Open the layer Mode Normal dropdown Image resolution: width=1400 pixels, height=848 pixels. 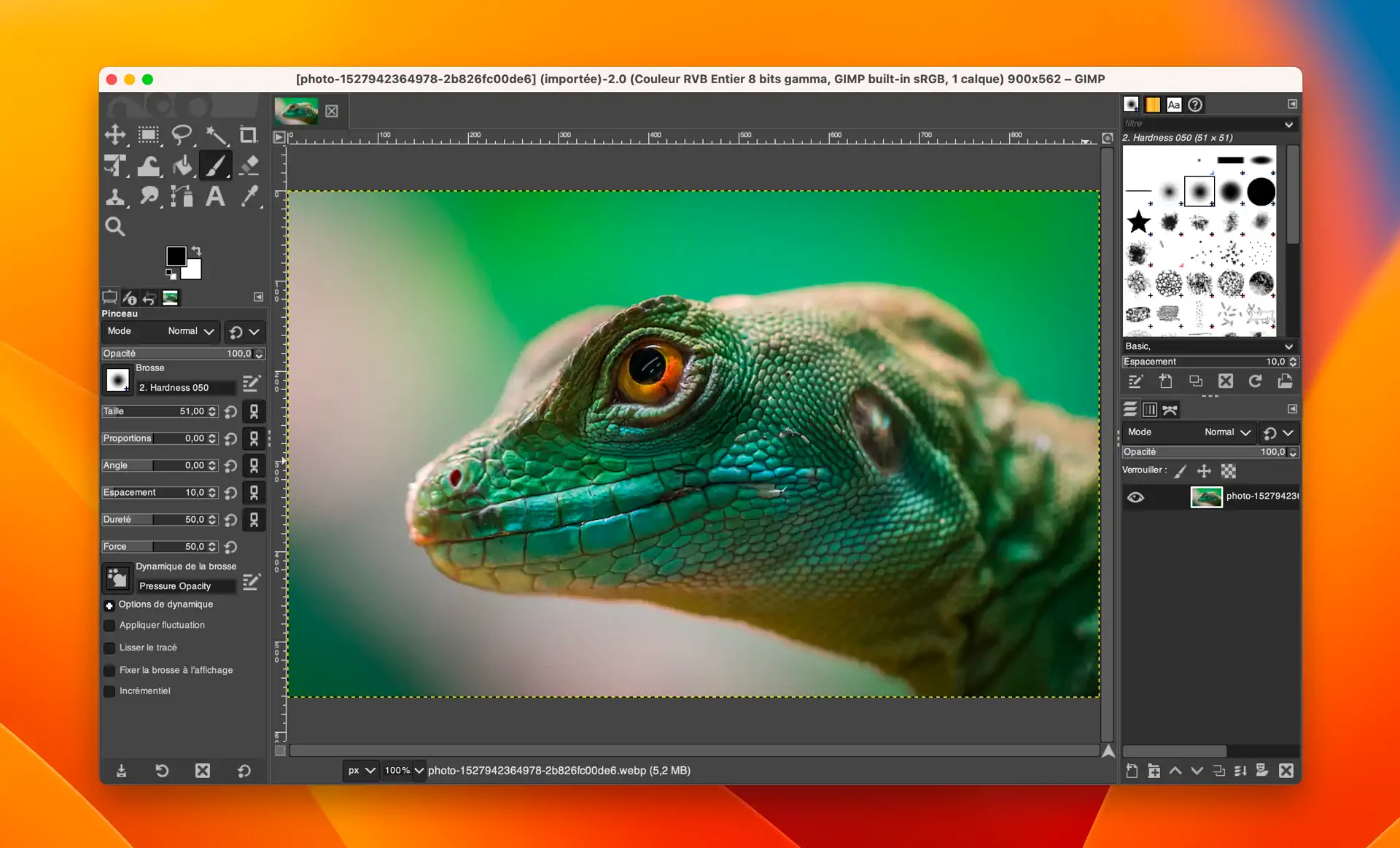coord(1189,432)
